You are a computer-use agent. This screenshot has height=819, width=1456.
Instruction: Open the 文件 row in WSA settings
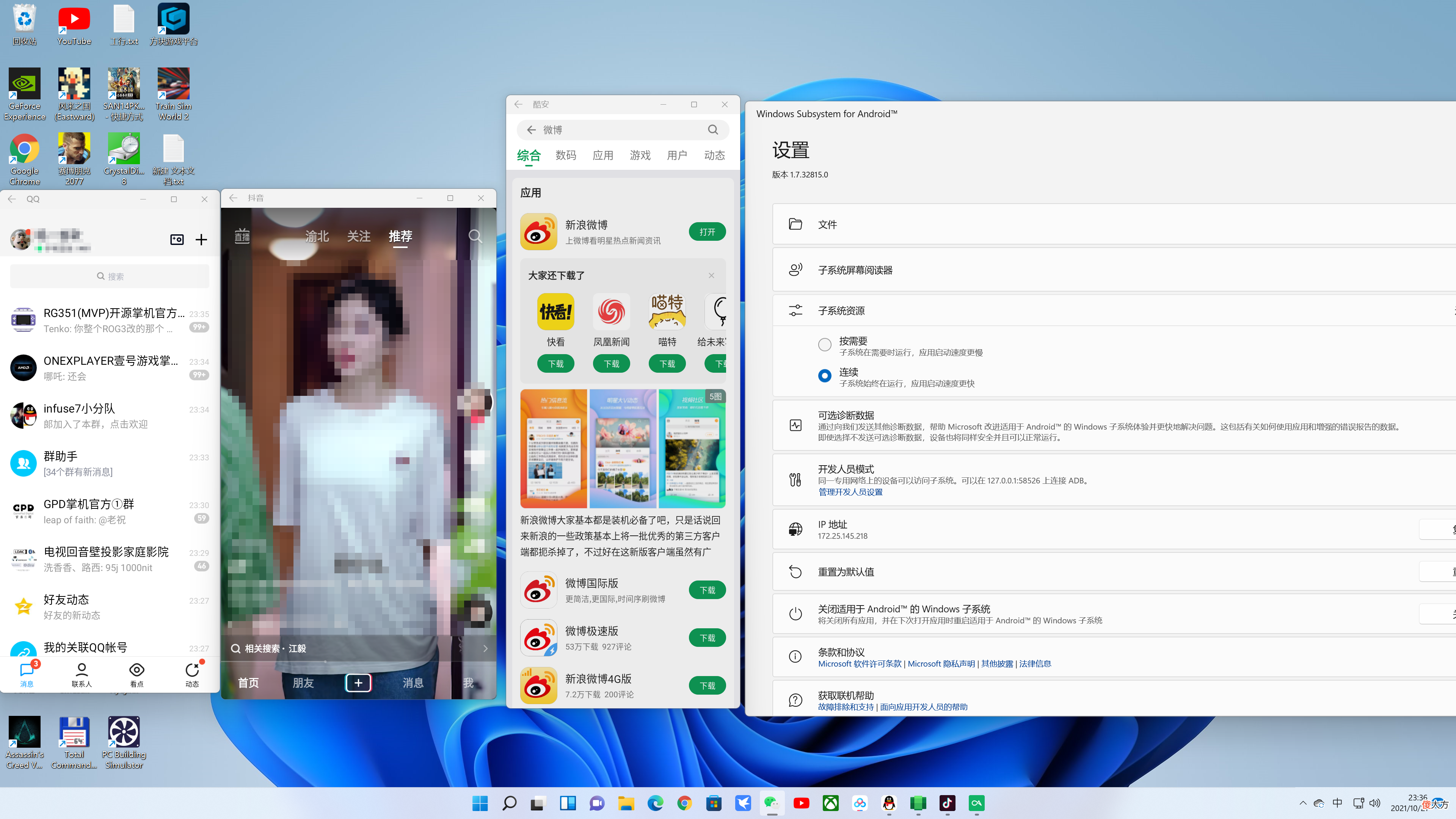coord(1114,224)
